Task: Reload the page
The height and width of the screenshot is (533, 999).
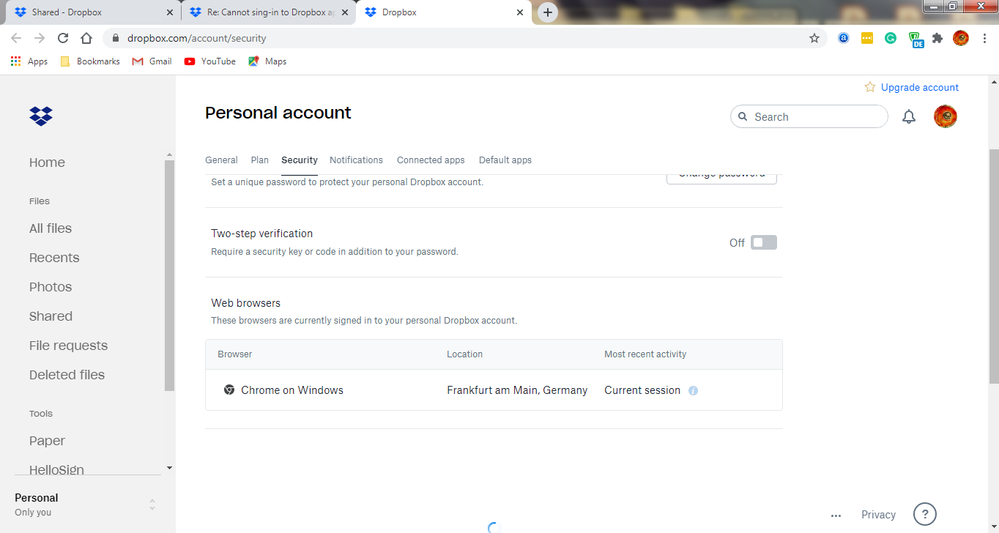Action: tap(62, 38)
